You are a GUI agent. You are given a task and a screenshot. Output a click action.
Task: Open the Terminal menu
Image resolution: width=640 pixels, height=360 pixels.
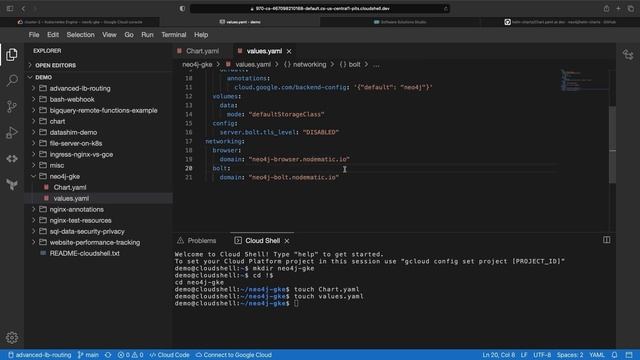pyautogui.click(x=173, y=35)
